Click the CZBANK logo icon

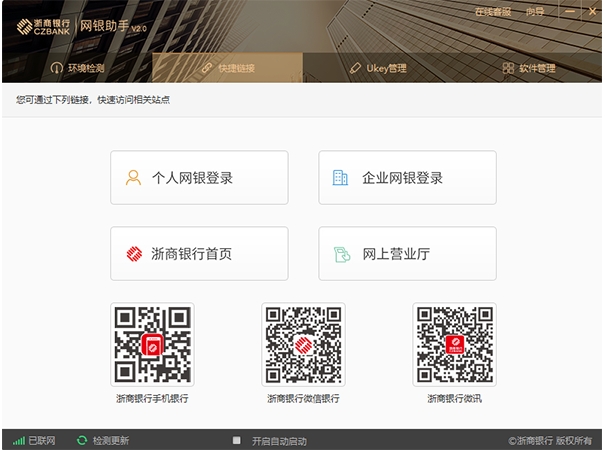coord(24,27)
